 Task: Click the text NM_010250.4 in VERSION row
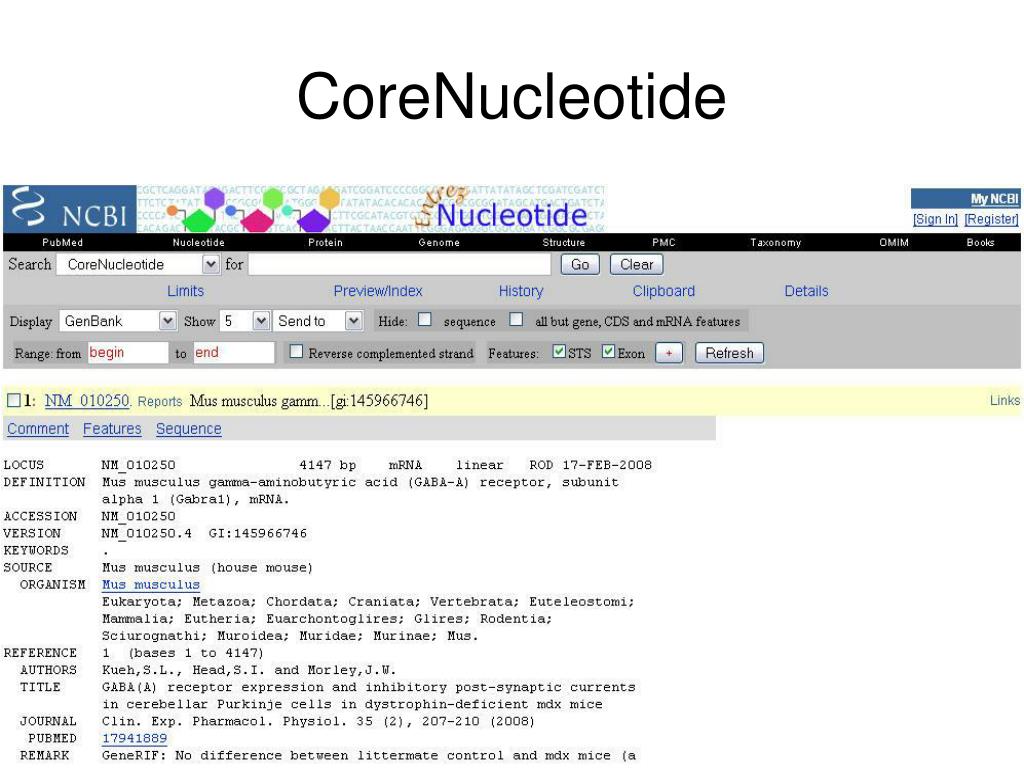click(x=147, y=534)
